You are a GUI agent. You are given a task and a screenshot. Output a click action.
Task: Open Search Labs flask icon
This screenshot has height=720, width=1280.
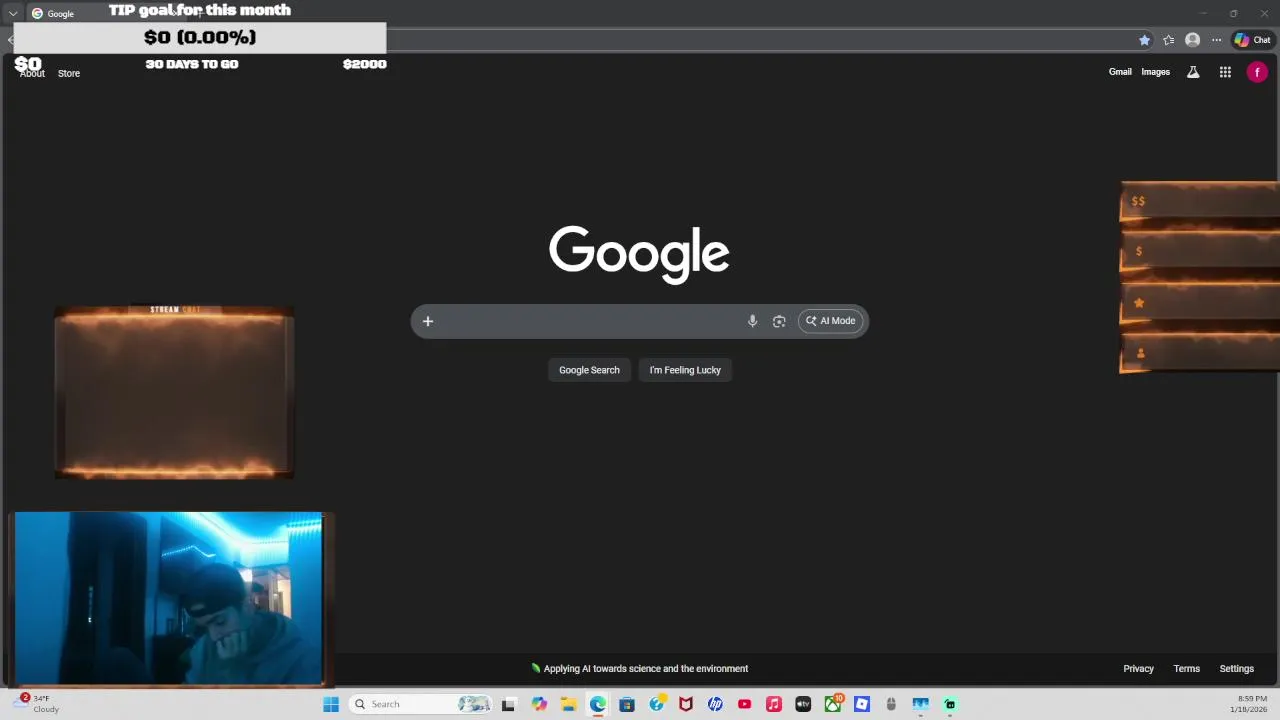click(x=1193, y=72)
